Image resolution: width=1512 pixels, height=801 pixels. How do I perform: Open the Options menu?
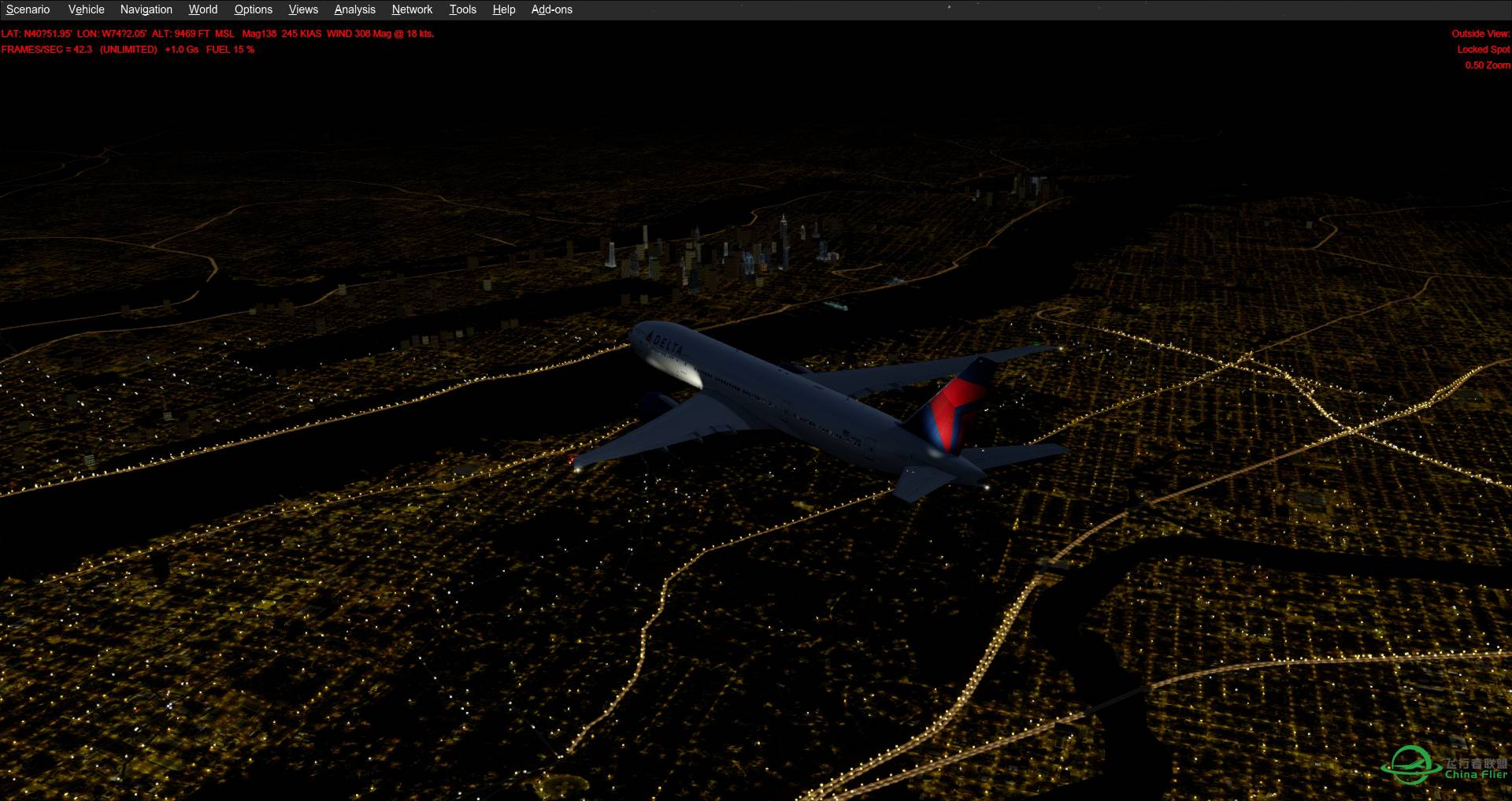(253, 9)
